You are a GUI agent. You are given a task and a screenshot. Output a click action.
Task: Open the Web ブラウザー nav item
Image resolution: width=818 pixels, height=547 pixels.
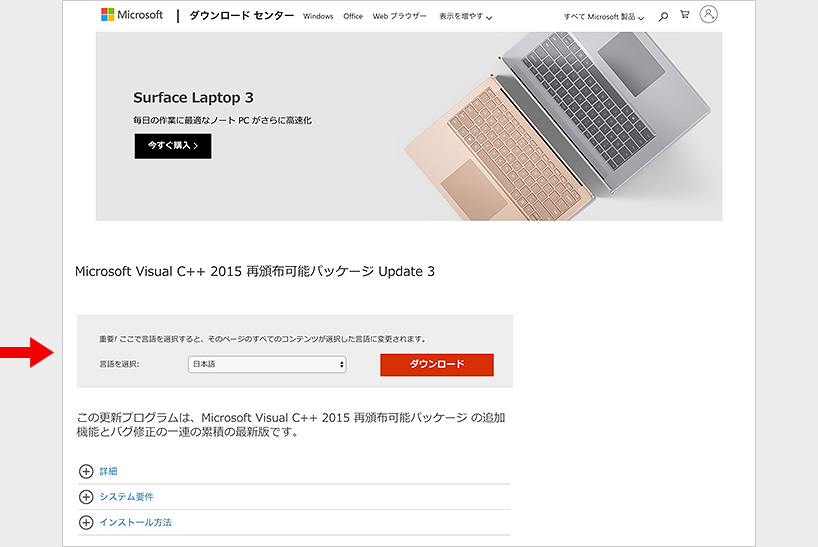(399, 16)
